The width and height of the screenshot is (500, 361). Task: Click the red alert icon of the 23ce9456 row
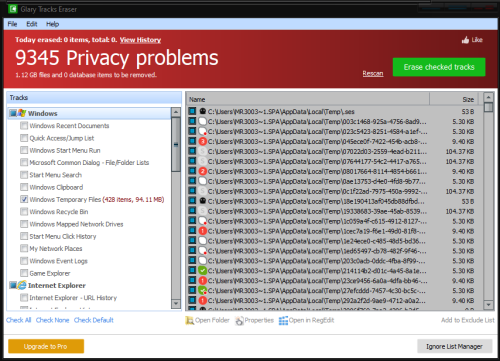click(202, 281)
